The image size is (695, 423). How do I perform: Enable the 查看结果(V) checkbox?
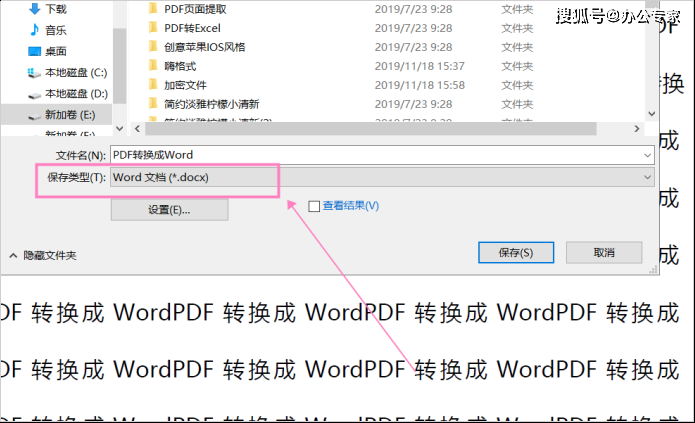314,206
